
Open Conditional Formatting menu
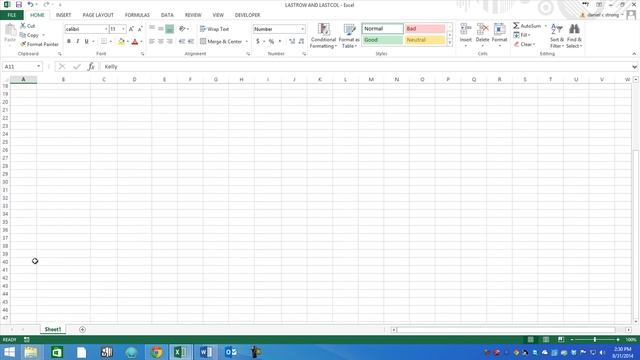tap(323, 36)
